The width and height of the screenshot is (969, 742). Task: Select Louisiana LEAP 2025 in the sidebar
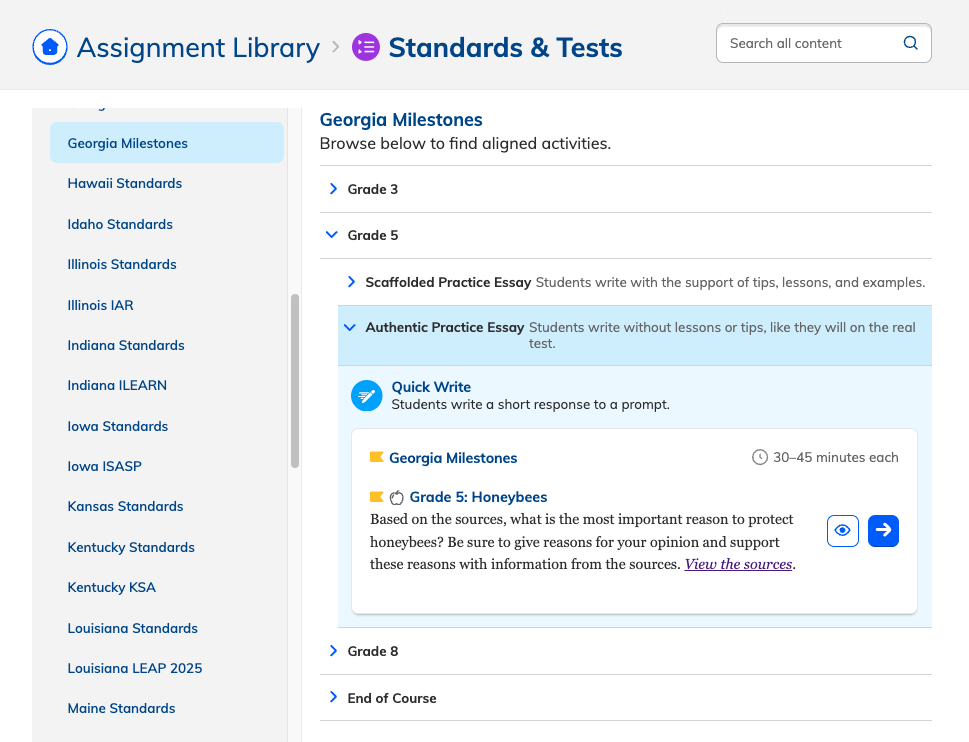135,668
